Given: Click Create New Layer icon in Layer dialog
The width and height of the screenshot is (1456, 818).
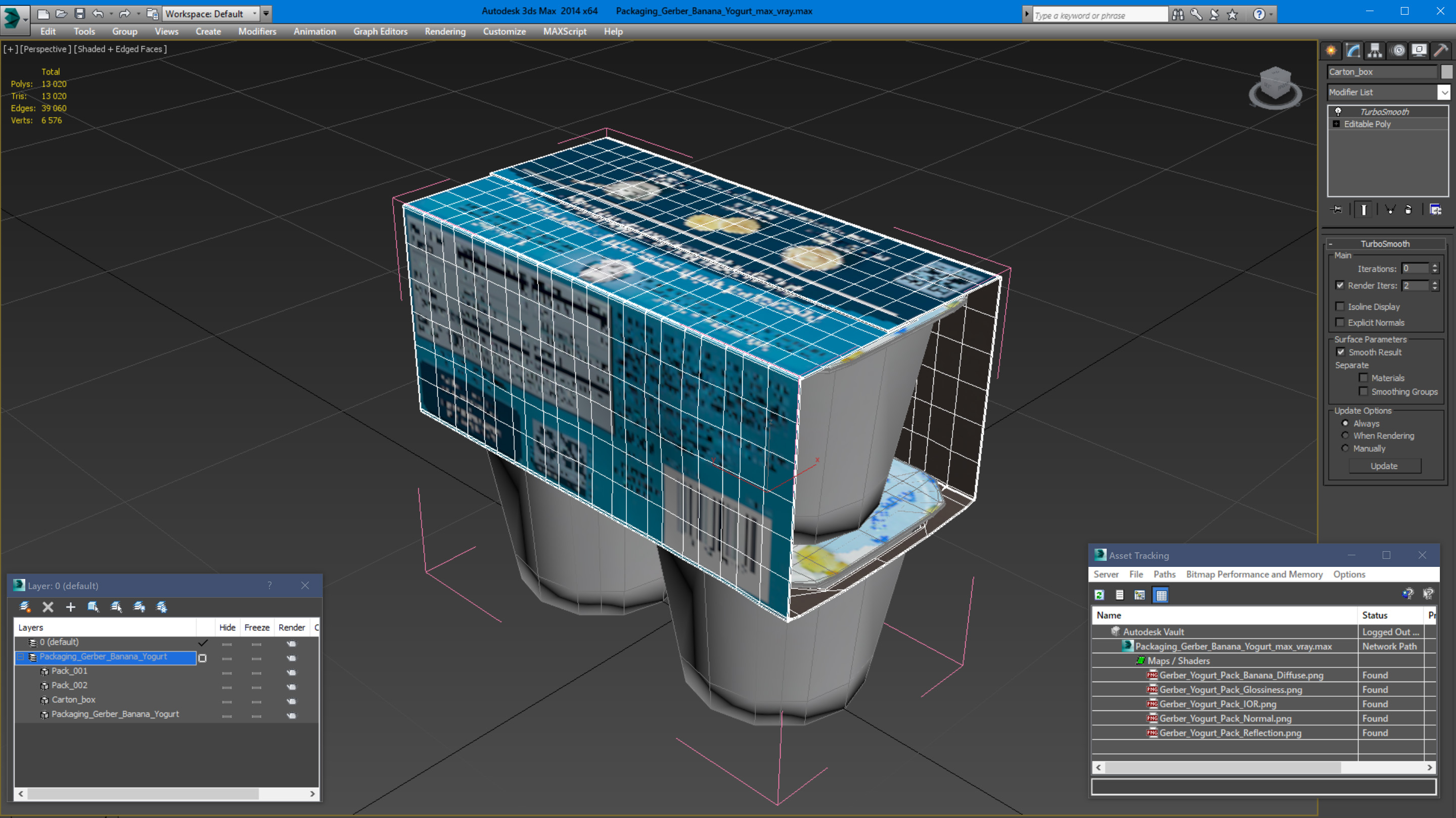Looking at the screenshot, I should pyautogui.click(x=25, y=607).
